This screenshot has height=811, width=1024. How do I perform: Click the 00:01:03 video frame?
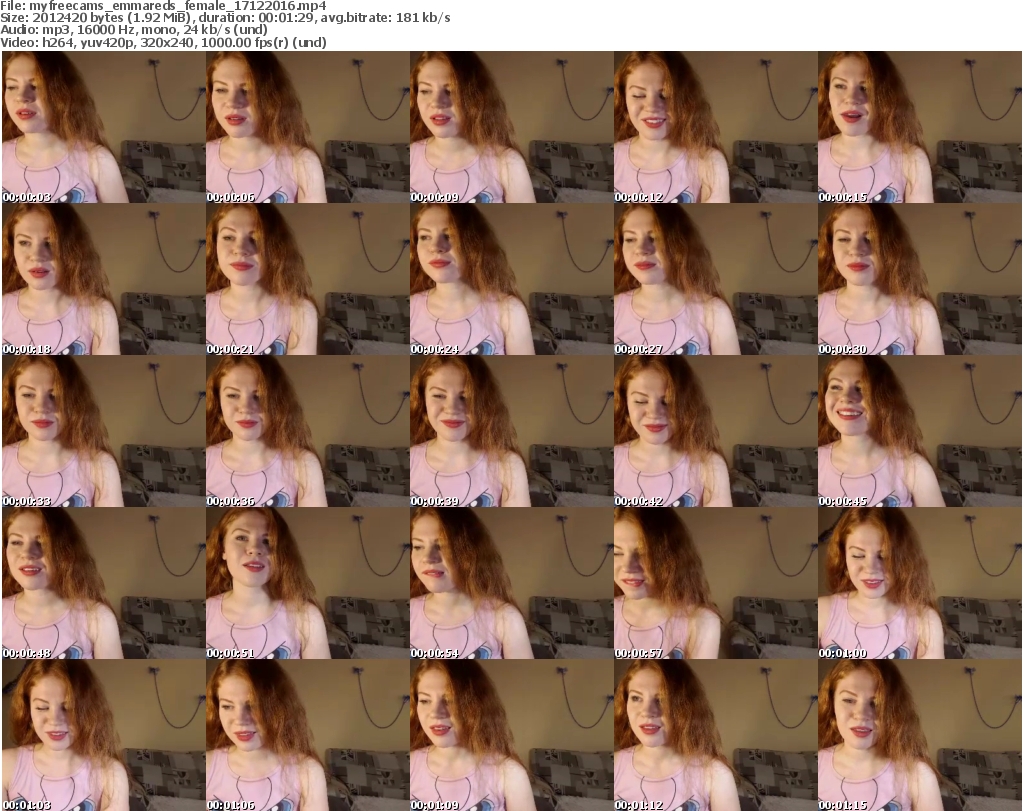coord(104,735)
